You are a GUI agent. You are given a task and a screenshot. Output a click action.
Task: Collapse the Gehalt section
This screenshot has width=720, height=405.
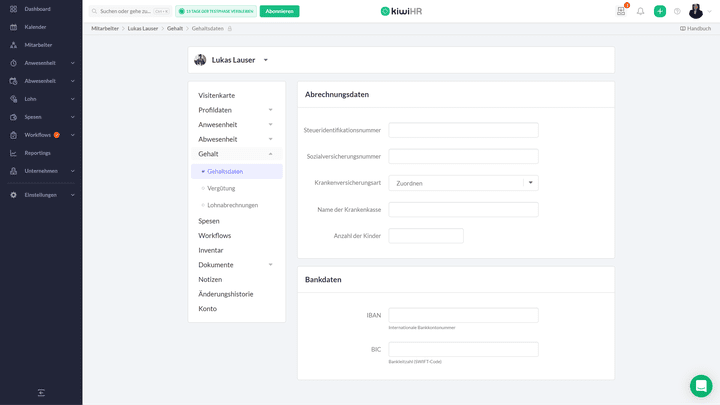point(236,154)
